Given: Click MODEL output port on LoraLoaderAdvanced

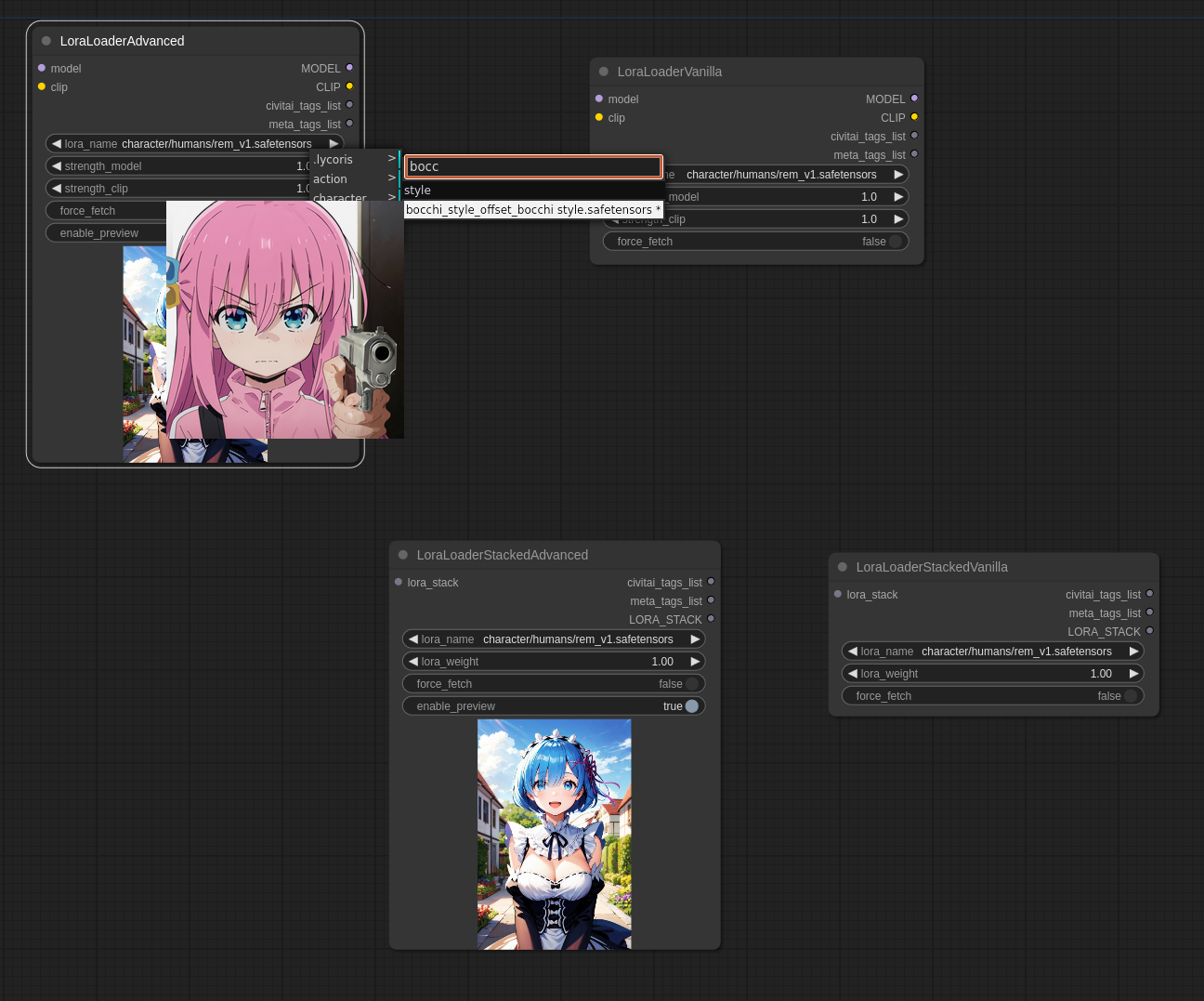Looking at the screenshot, I should coord(349,68).
